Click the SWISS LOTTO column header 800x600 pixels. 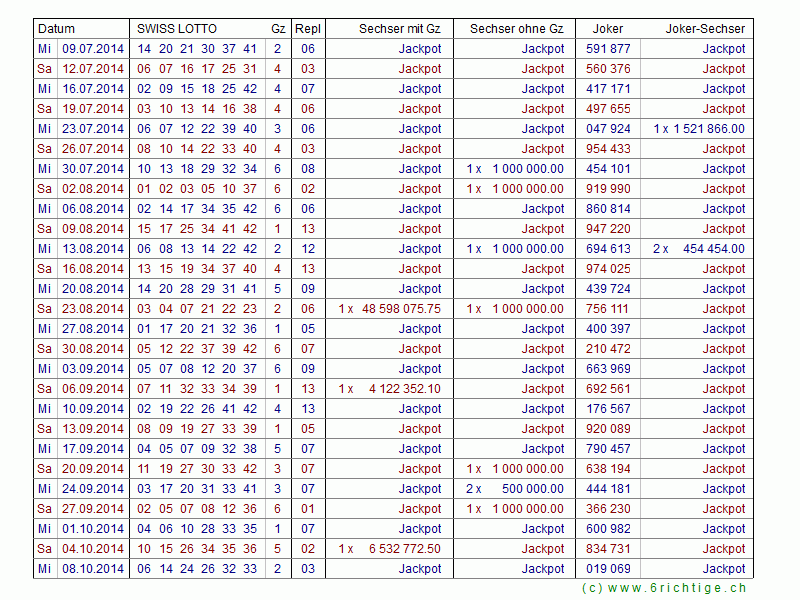pos(176,29)
